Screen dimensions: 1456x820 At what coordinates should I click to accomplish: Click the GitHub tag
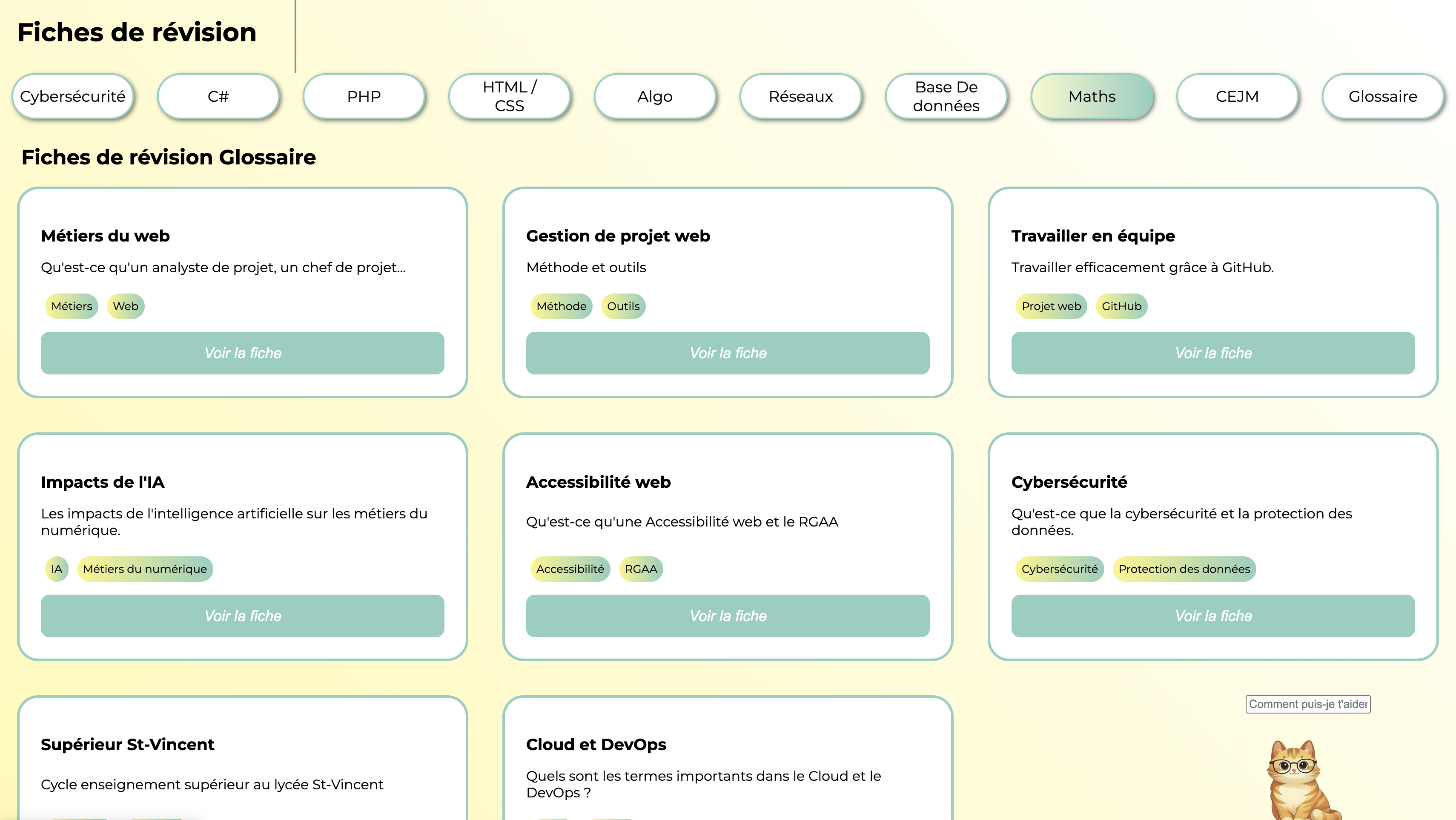coord(1120,306)
